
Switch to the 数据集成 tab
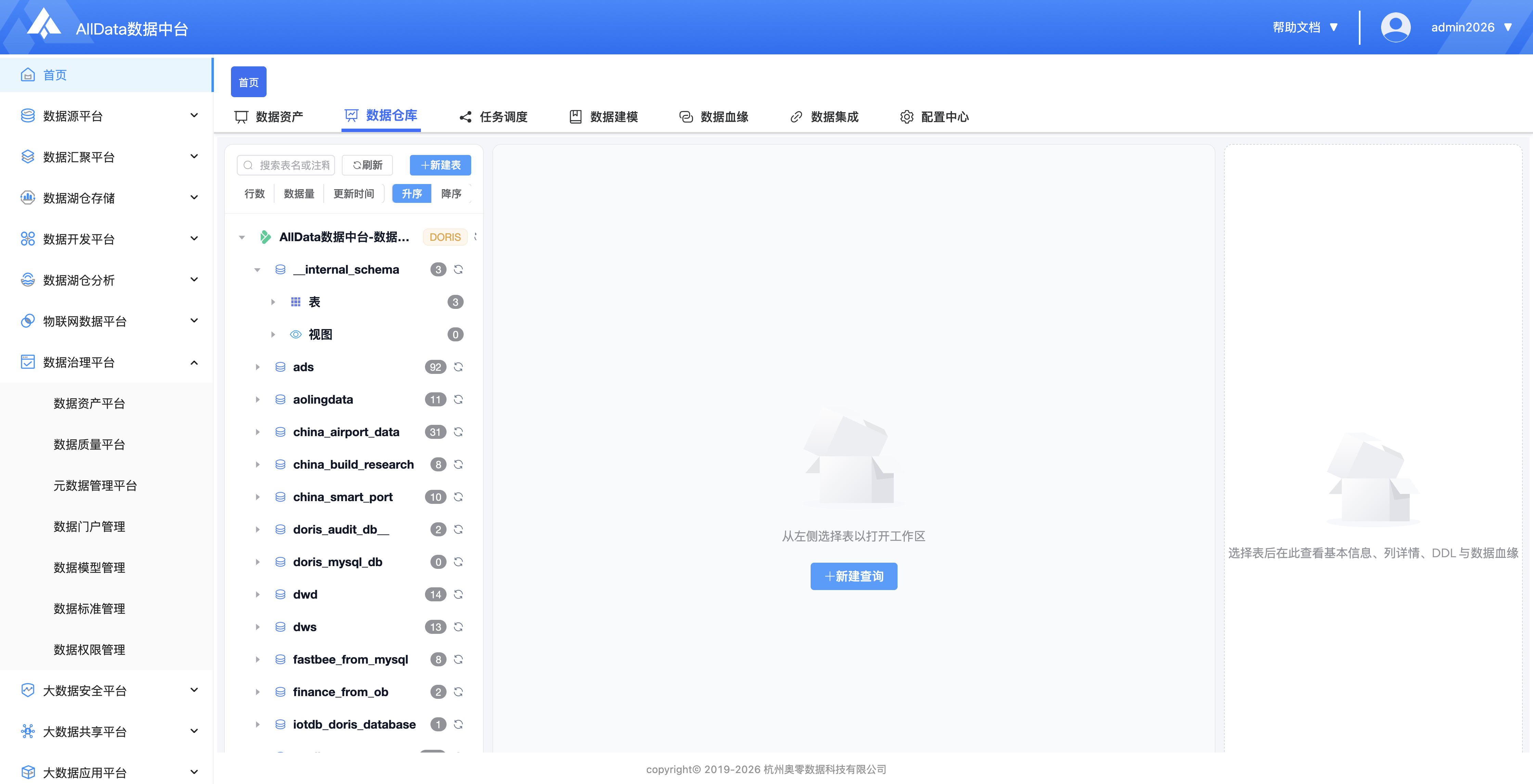824,117
